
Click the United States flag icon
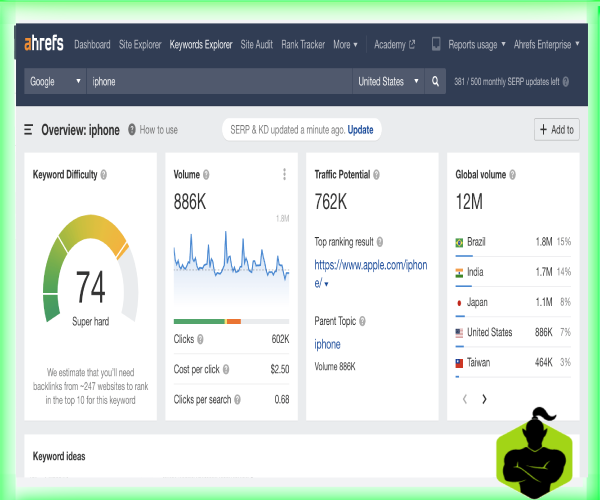point(459,333)
